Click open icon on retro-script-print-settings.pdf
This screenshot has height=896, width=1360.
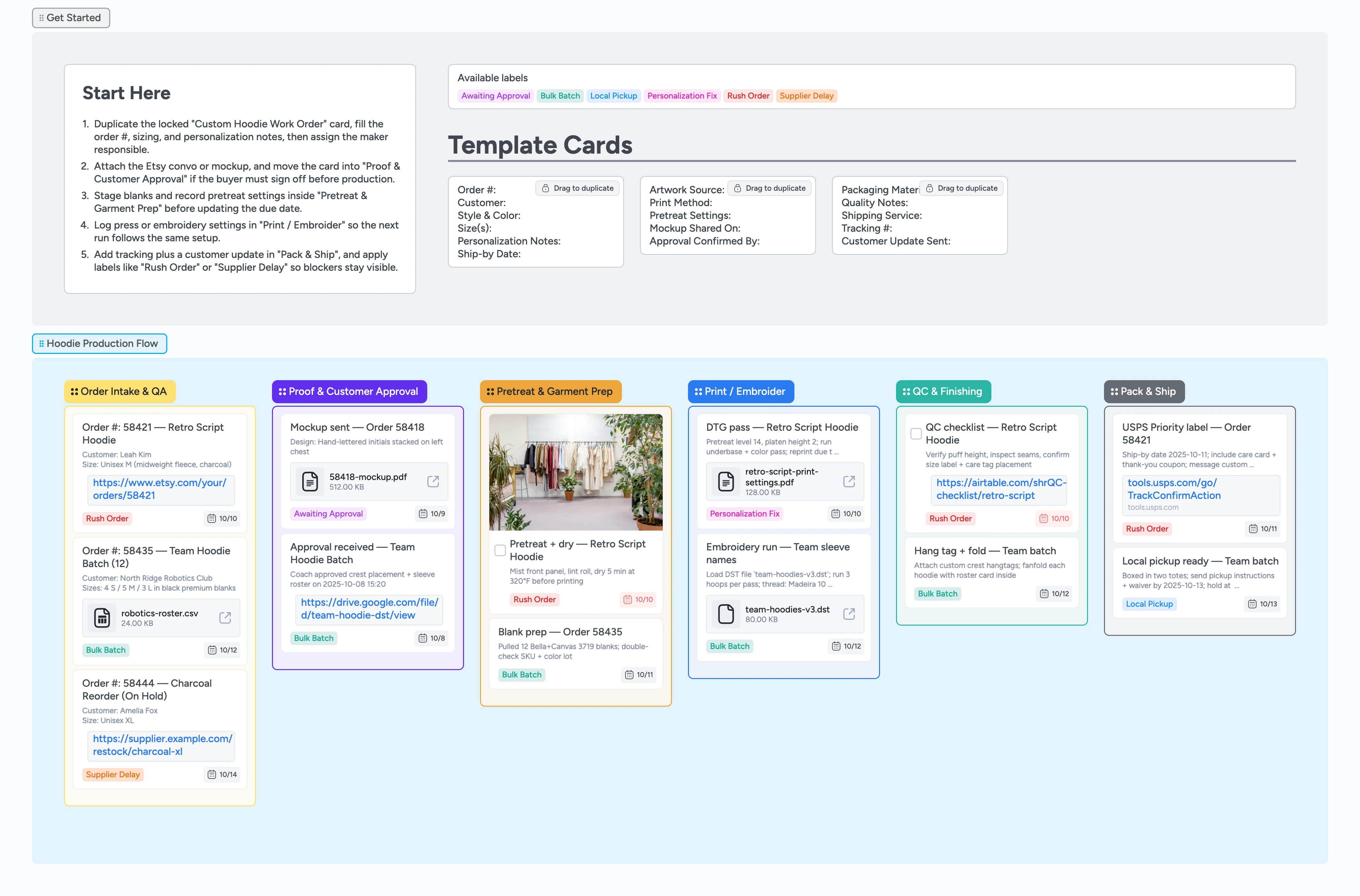click(x=849, y=481)
